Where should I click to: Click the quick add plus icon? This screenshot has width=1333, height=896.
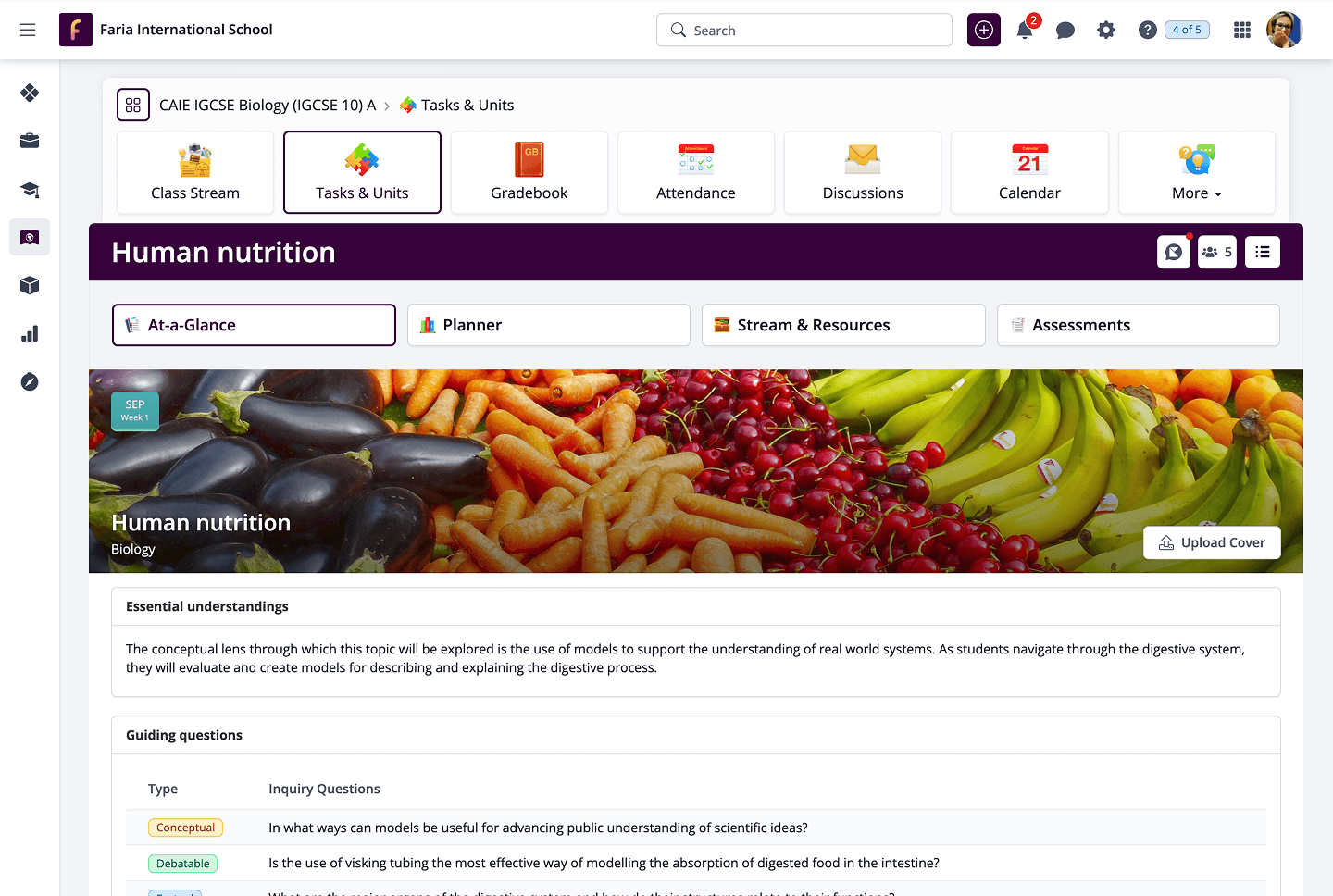tap(984, 30)
